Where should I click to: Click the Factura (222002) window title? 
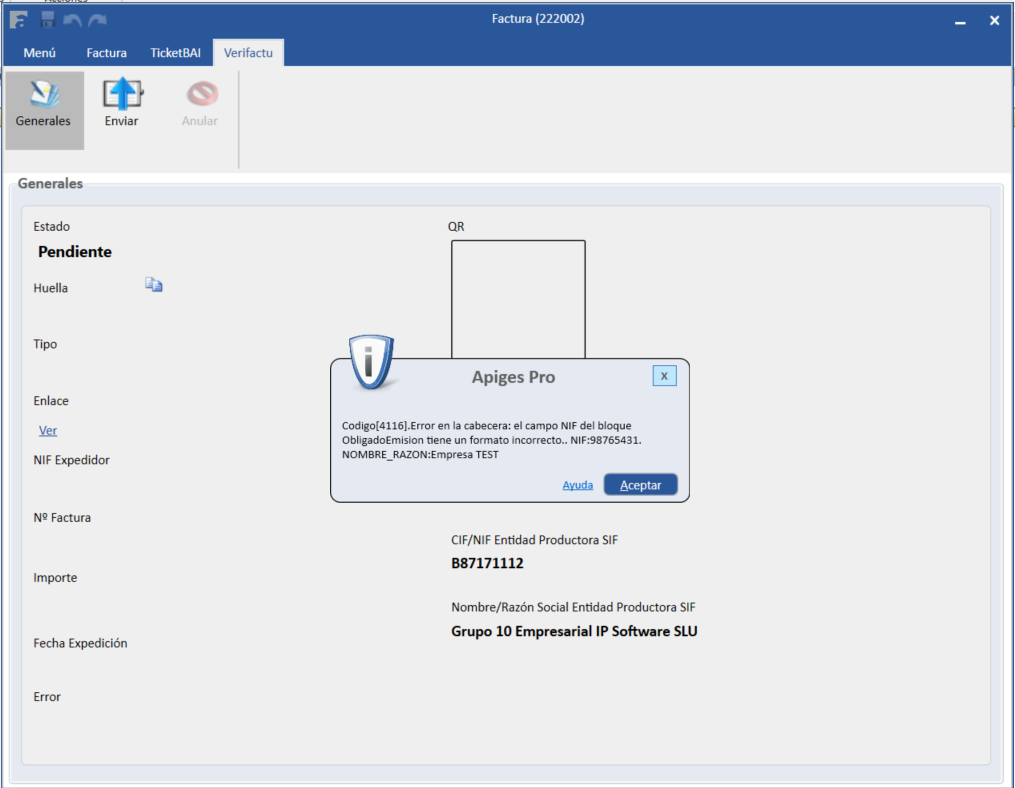click(x=538, y=19)
